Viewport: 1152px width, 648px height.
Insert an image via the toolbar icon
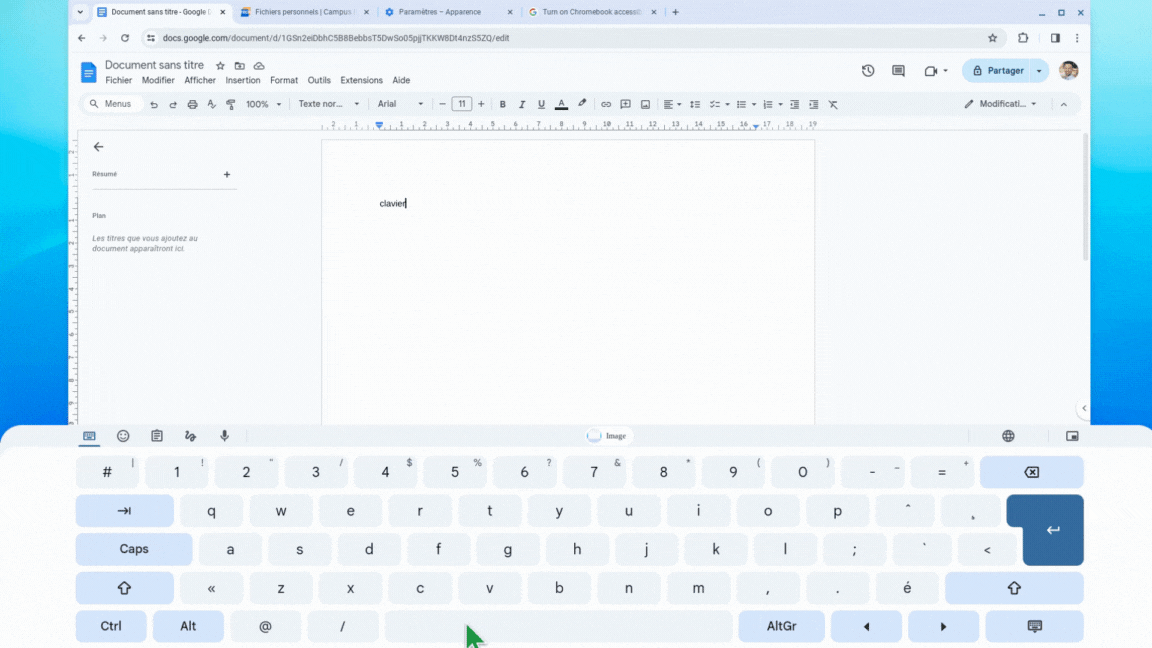[645, 104]
